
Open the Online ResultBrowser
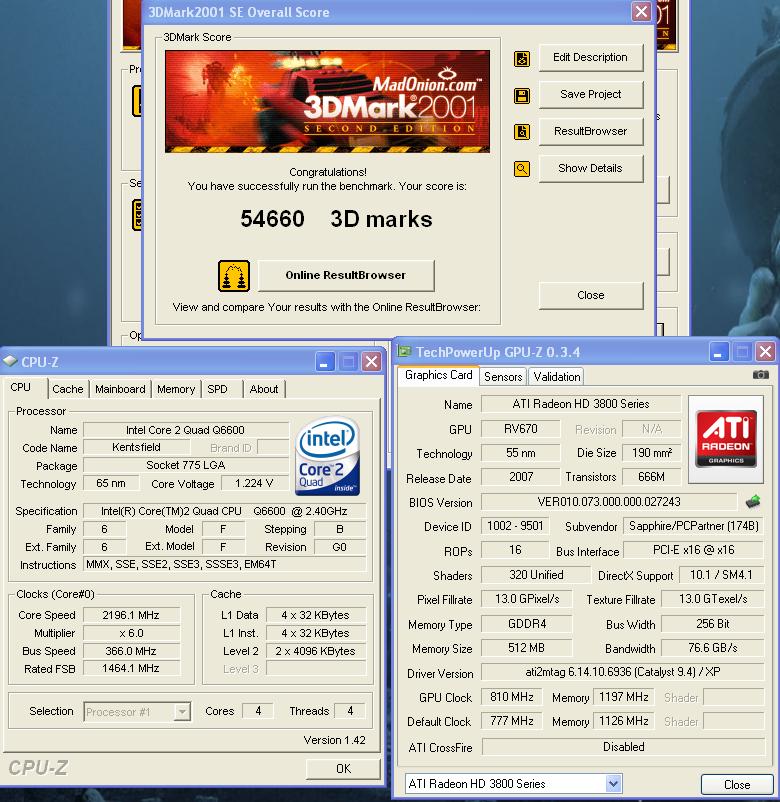pos(346,275)
